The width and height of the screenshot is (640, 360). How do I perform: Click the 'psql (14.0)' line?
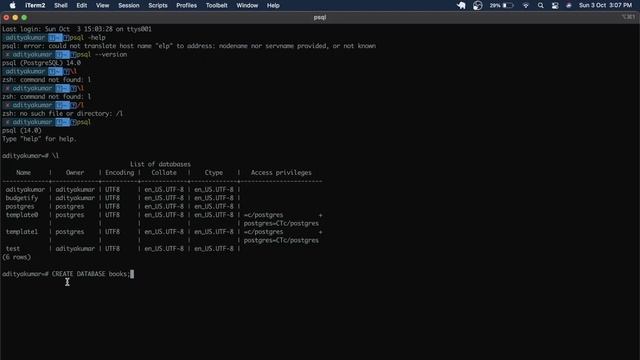(x=22, y=131)
